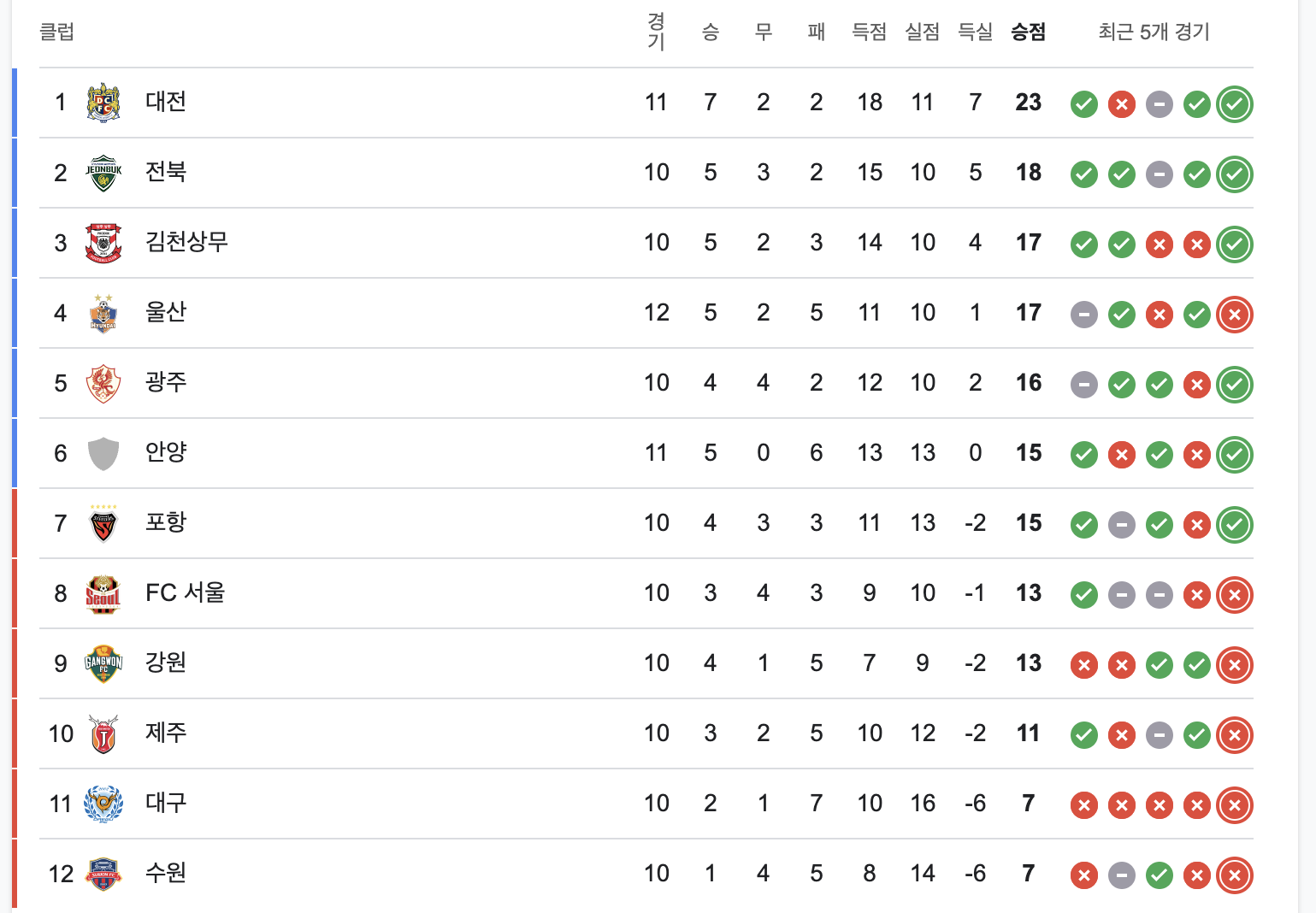Screen dimensions: 1316x913
Task: Click the FC 서울 crest icon
Action: 103,593
